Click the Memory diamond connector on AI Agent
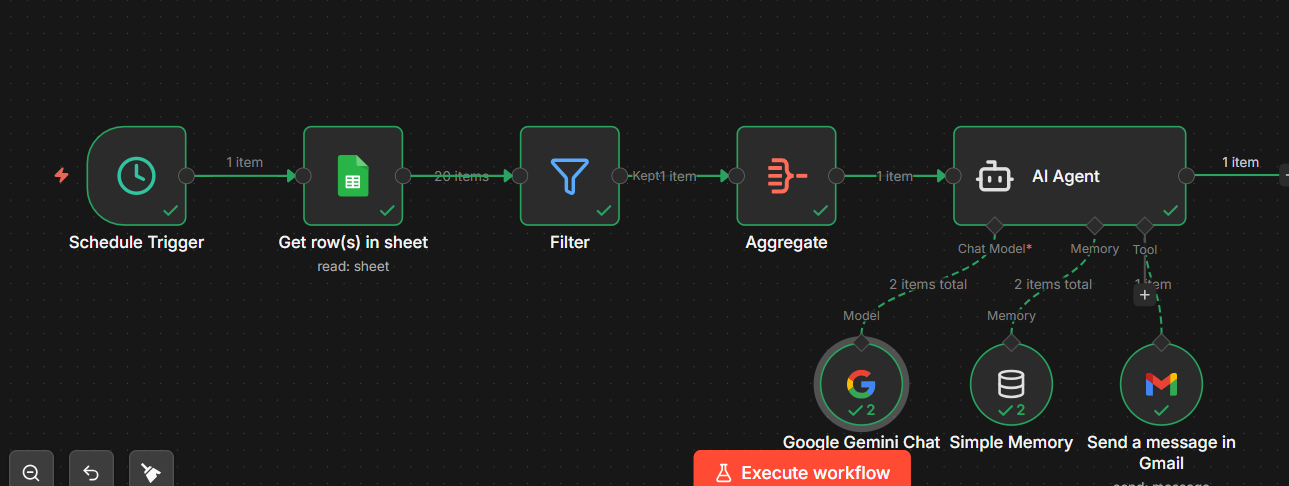Screen dimensions: 1289x486 (x=1095, y=226)
